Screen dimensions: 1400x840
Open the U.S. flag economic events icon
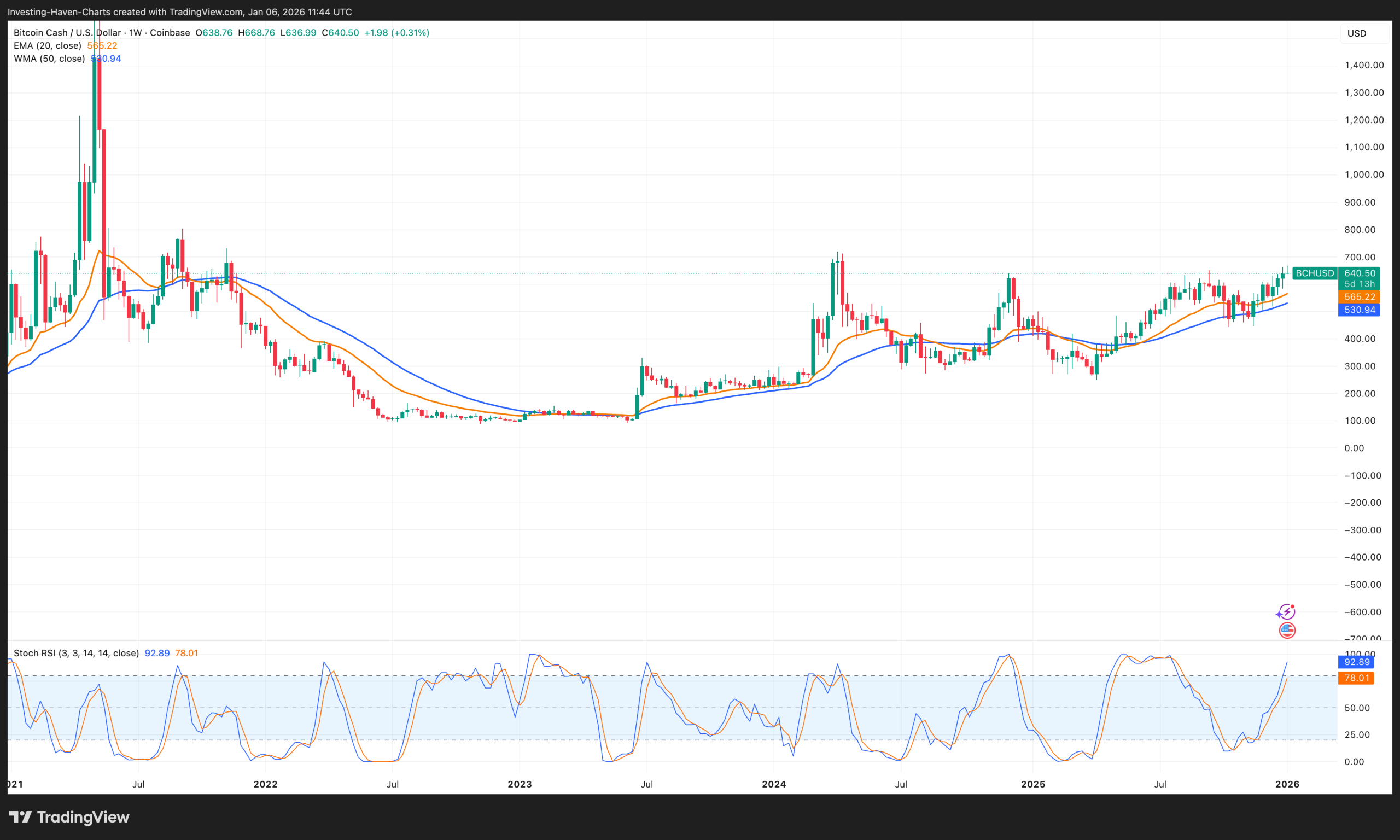tap(1287, 631)
